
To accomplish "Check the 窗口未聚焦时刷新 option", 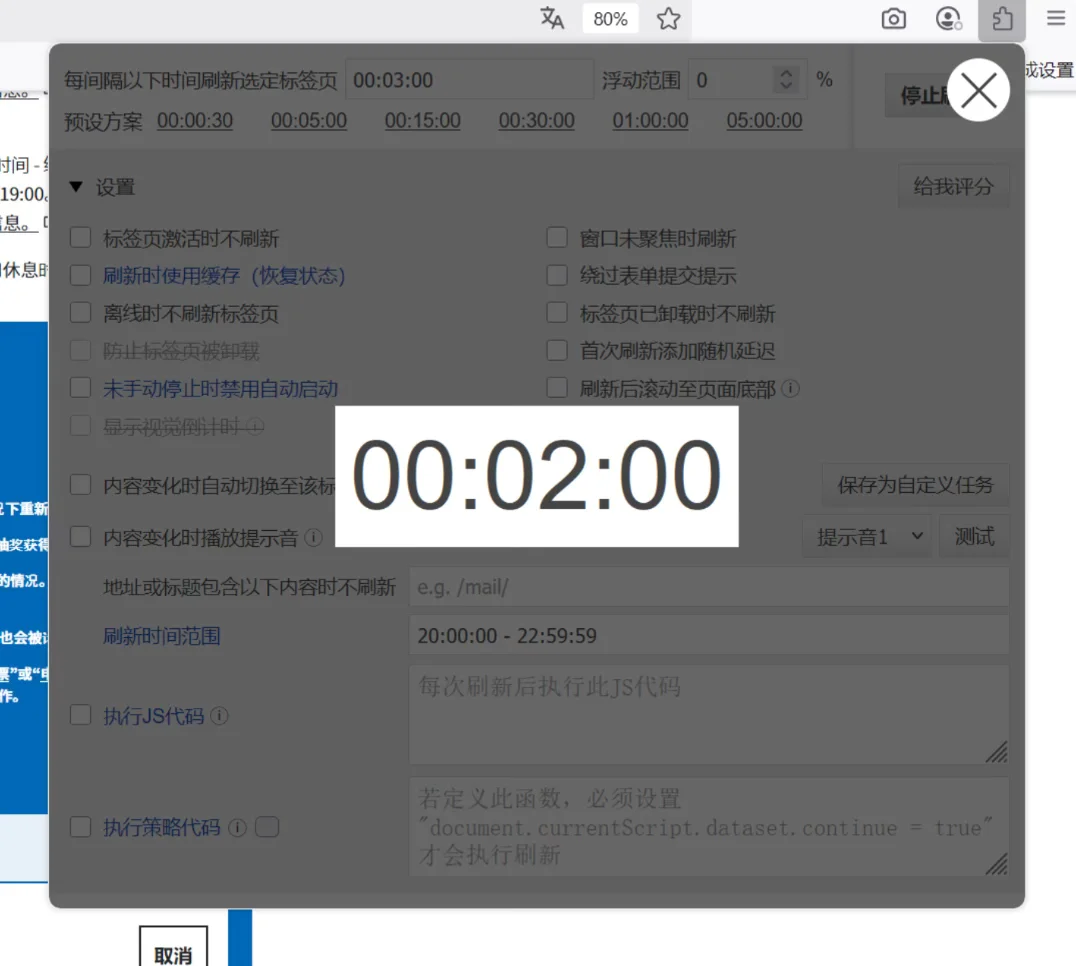I will (557, 237).
